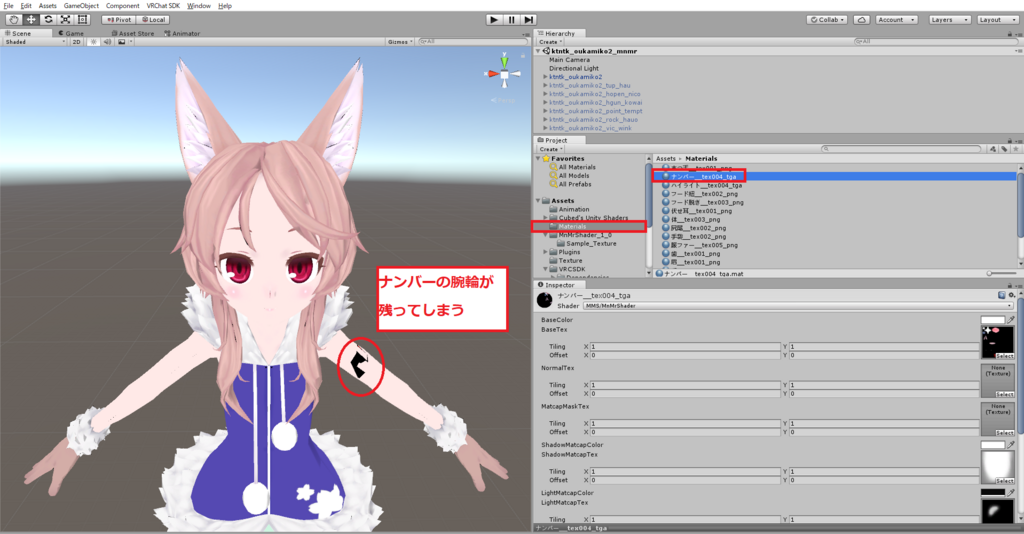The height and width of the screenshot is (534, 1024).
Task: Open the Component menu
Action: 123,5
